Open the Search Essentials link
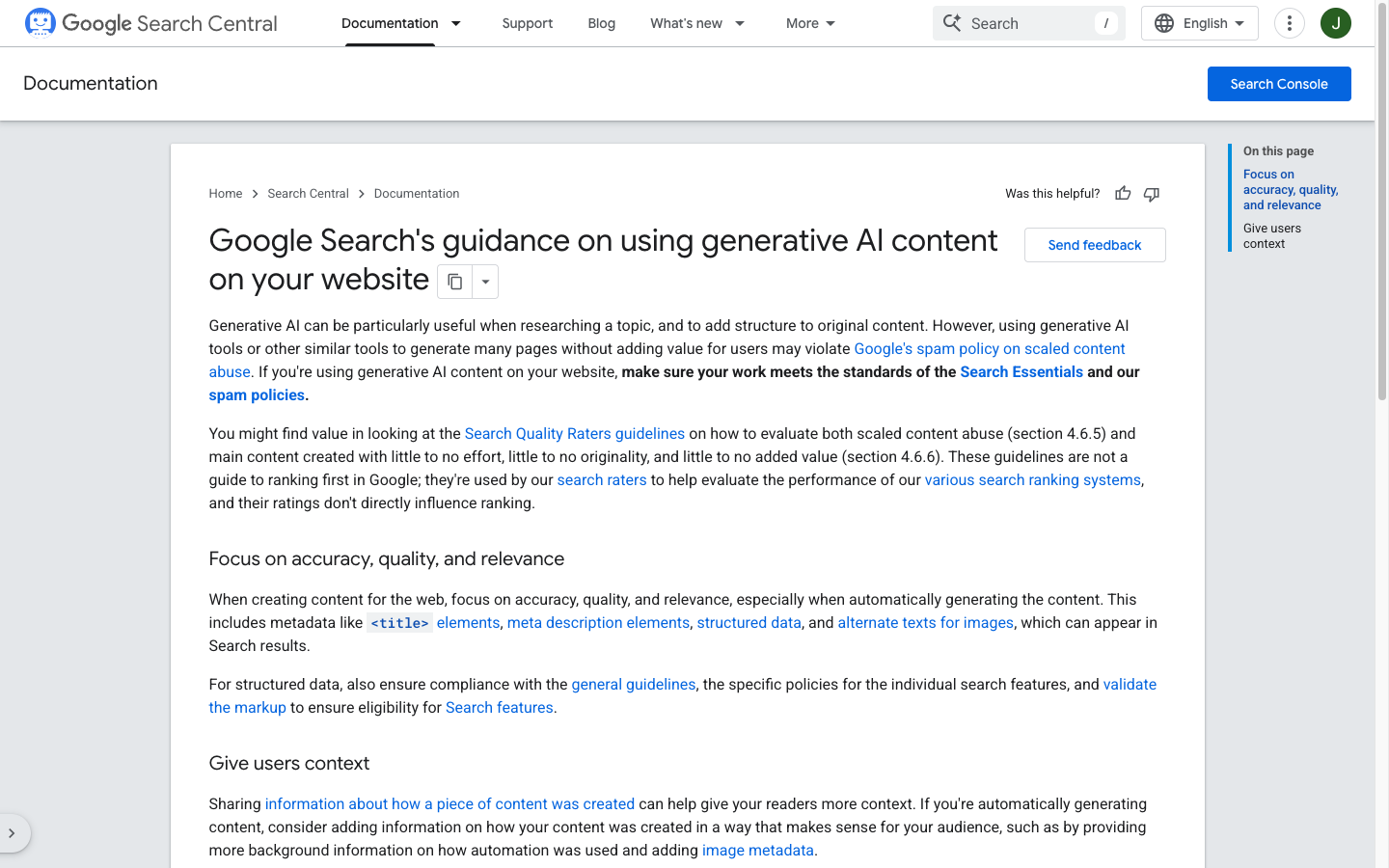 point(1021,372)
